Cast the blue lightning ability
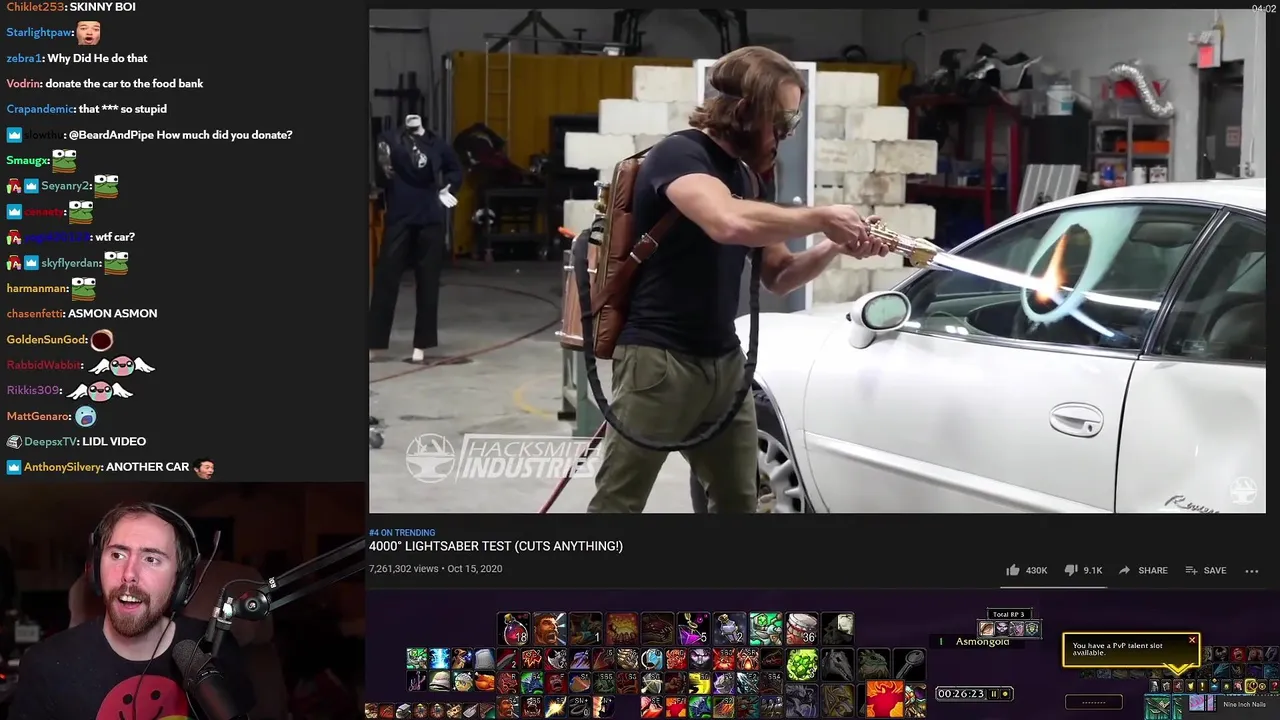The height and width of the screenshot is (720, 1280). (x=440, y=658)
